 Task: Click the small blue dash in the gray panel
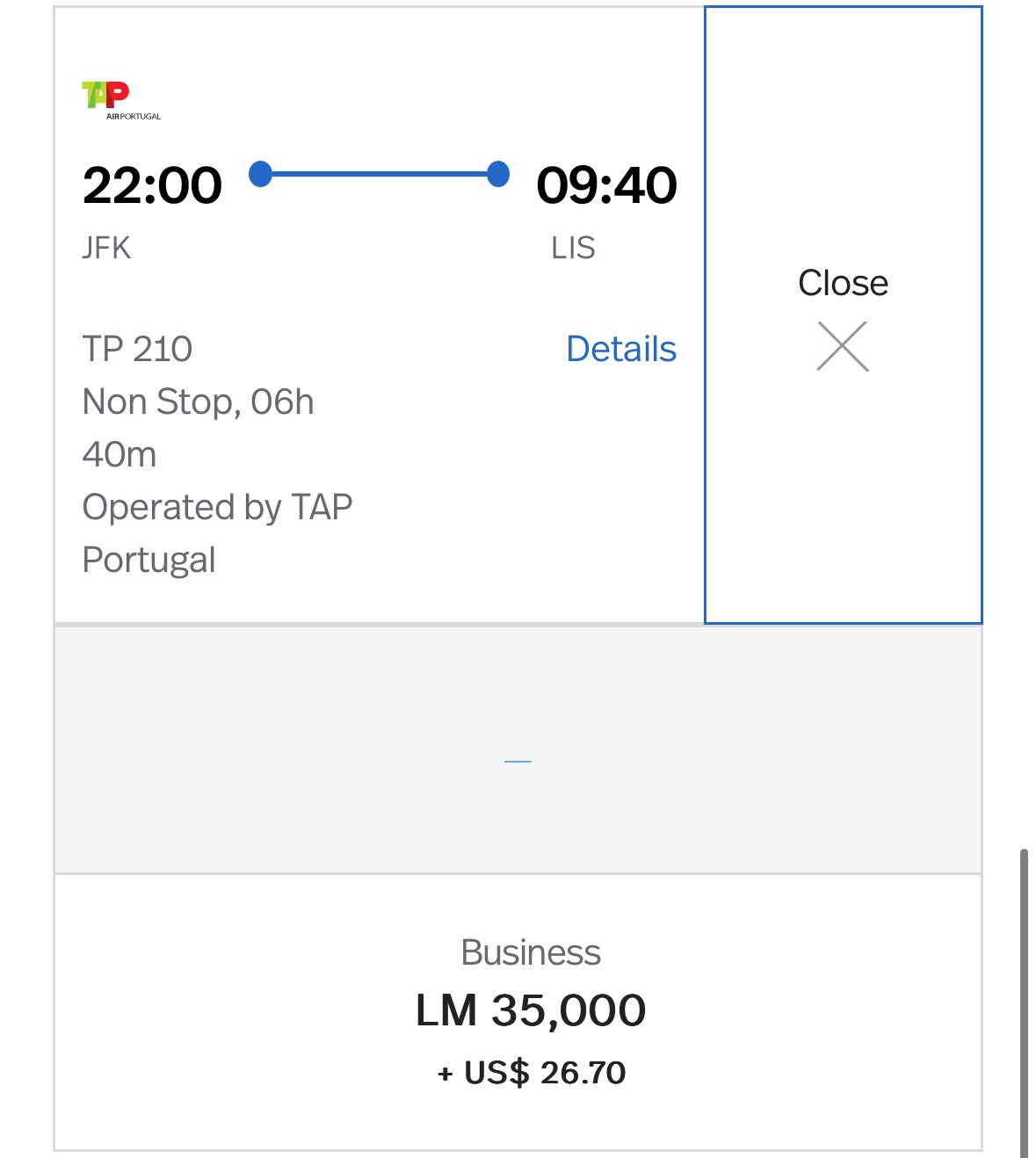(x=518, y=761)
